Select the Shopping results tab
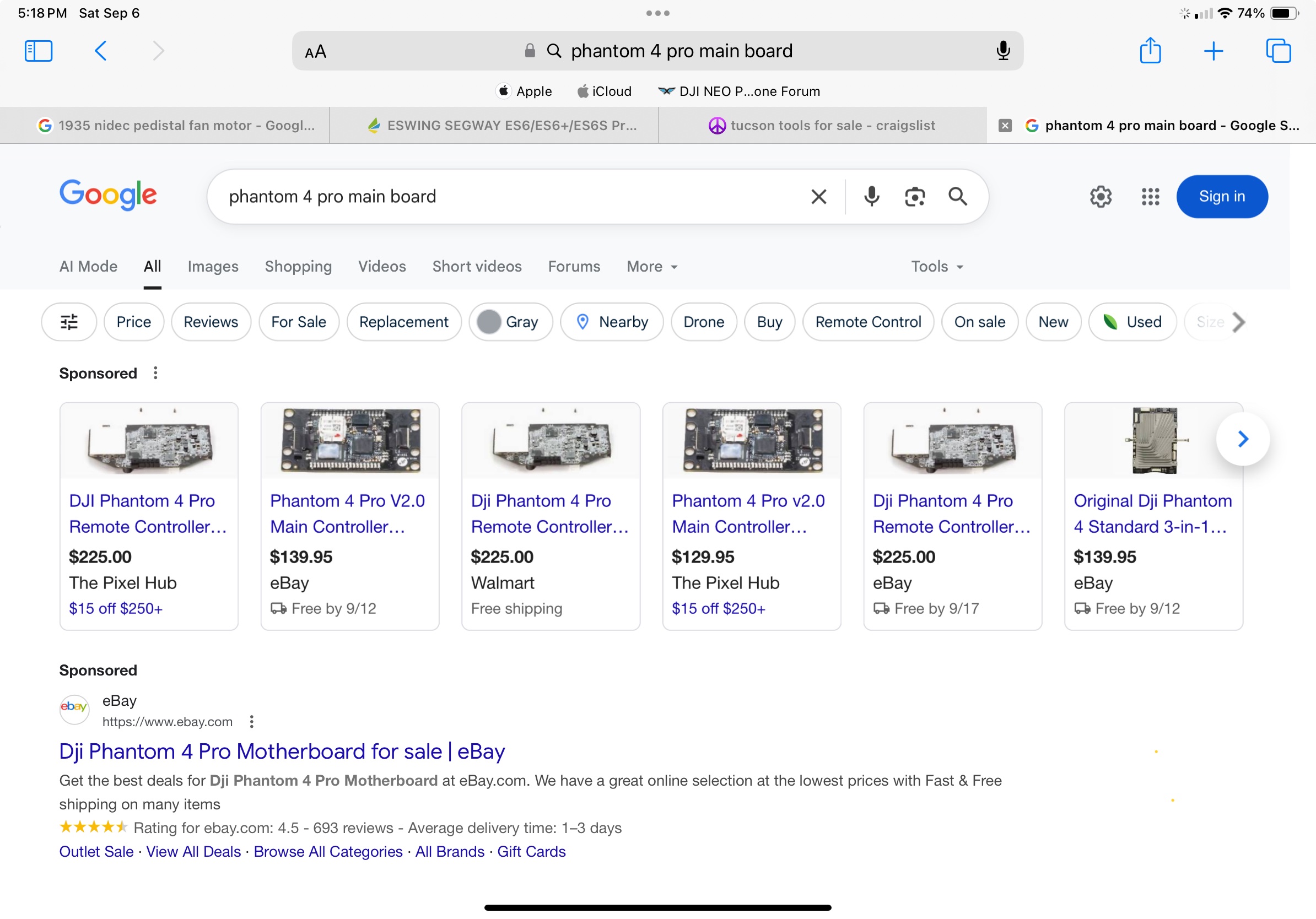This screenshot has height=919, width=1316. 298,267
